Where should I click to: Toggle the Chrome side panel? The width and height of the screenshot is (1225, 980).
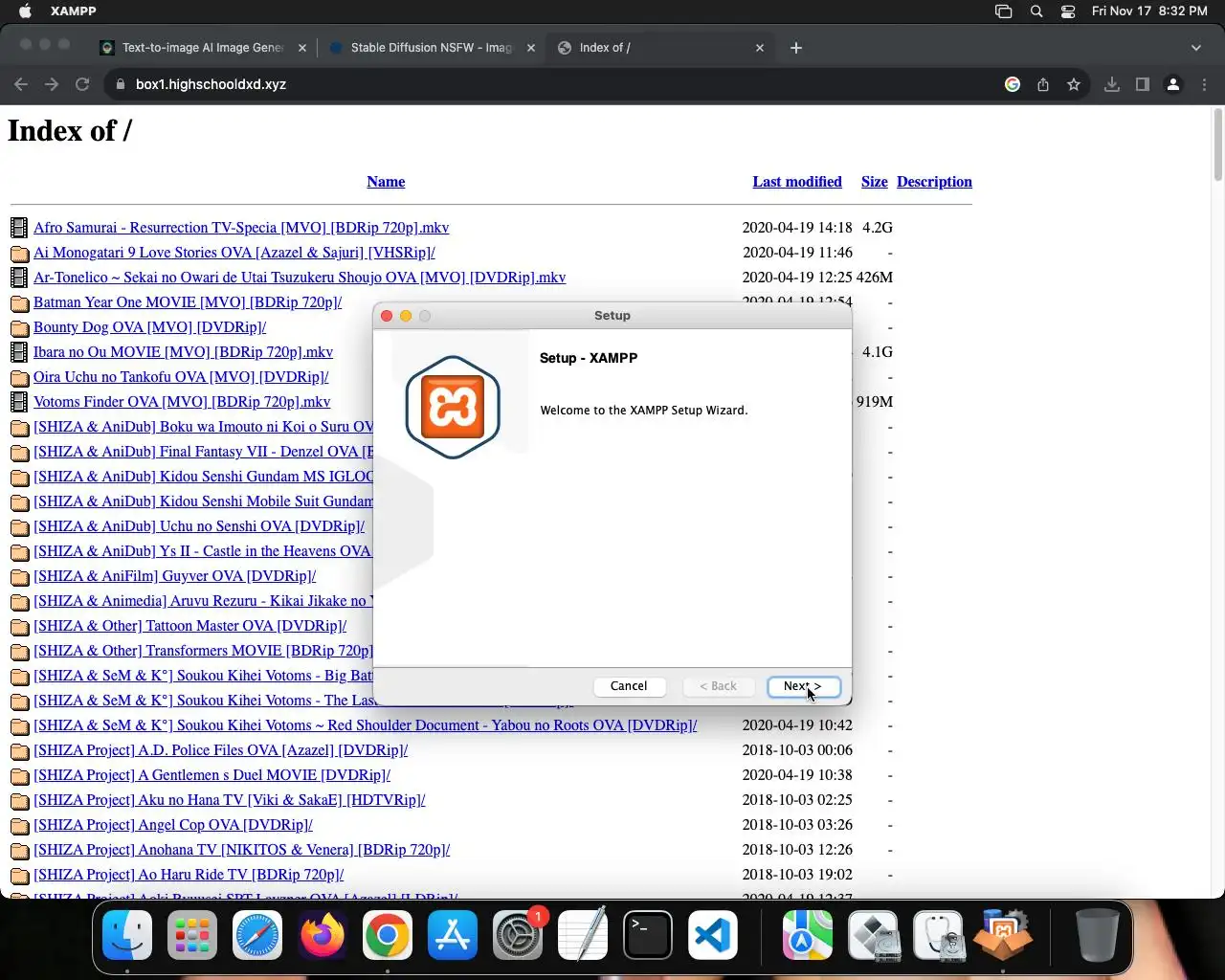coord(1143,84)
